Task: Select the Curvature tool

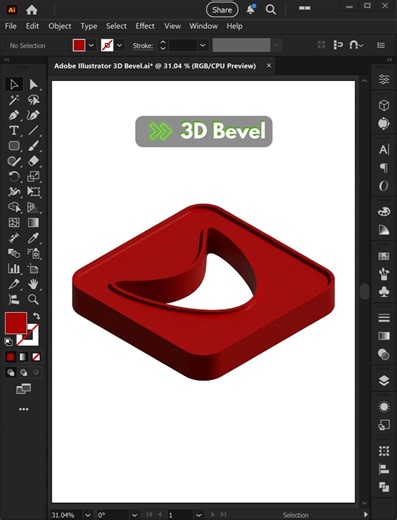Action: click(x=33, y=115)
